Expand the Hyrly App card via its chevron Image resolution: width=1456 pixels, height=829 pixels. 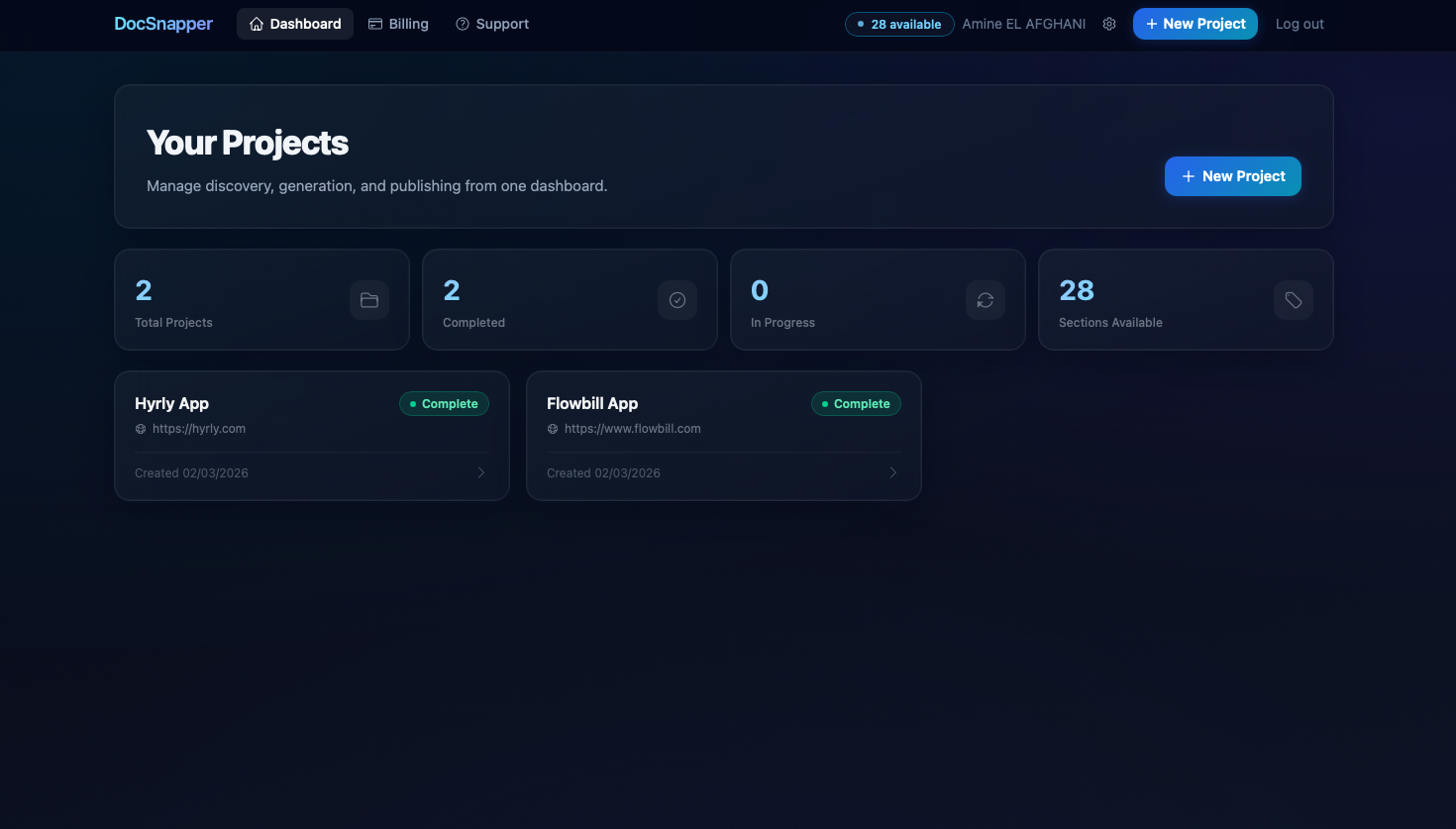tap(481, 472)
